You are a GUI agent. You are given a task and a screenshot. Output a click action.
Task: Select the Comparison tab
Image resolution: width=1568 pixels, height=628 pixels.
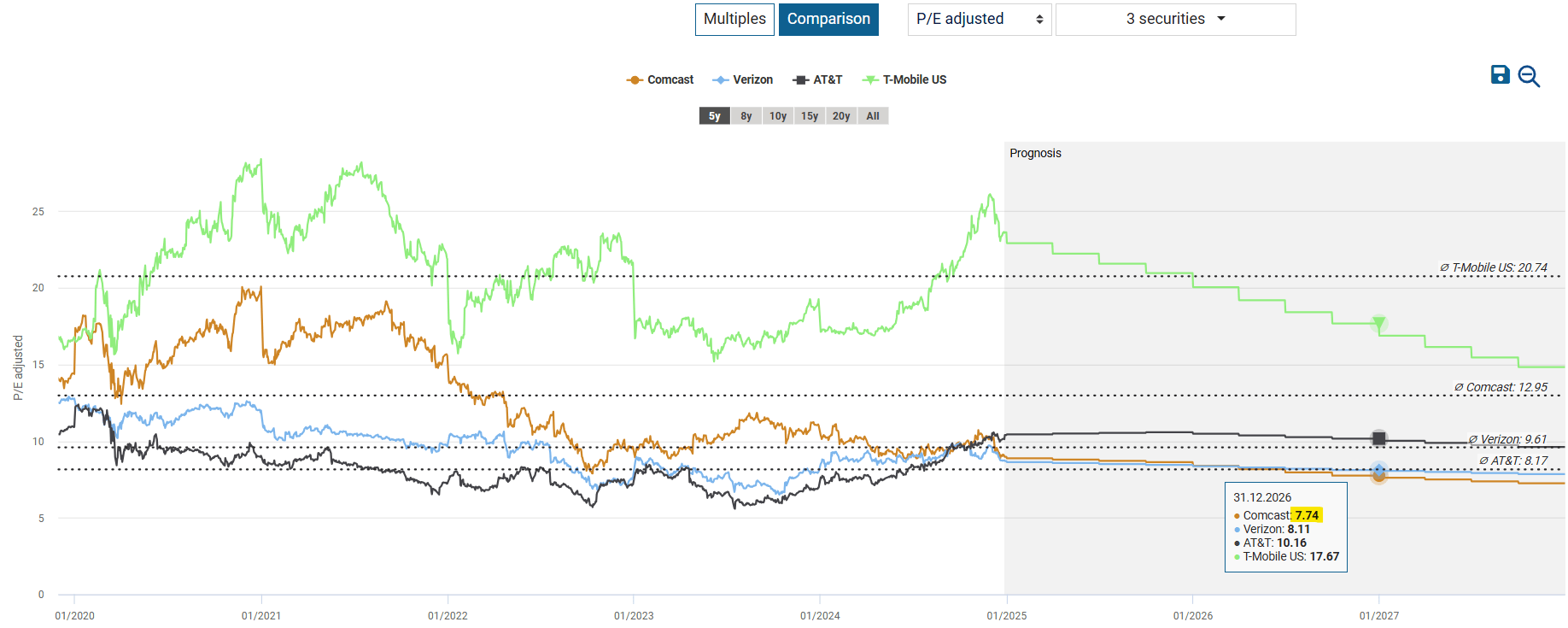click(828, 19)
